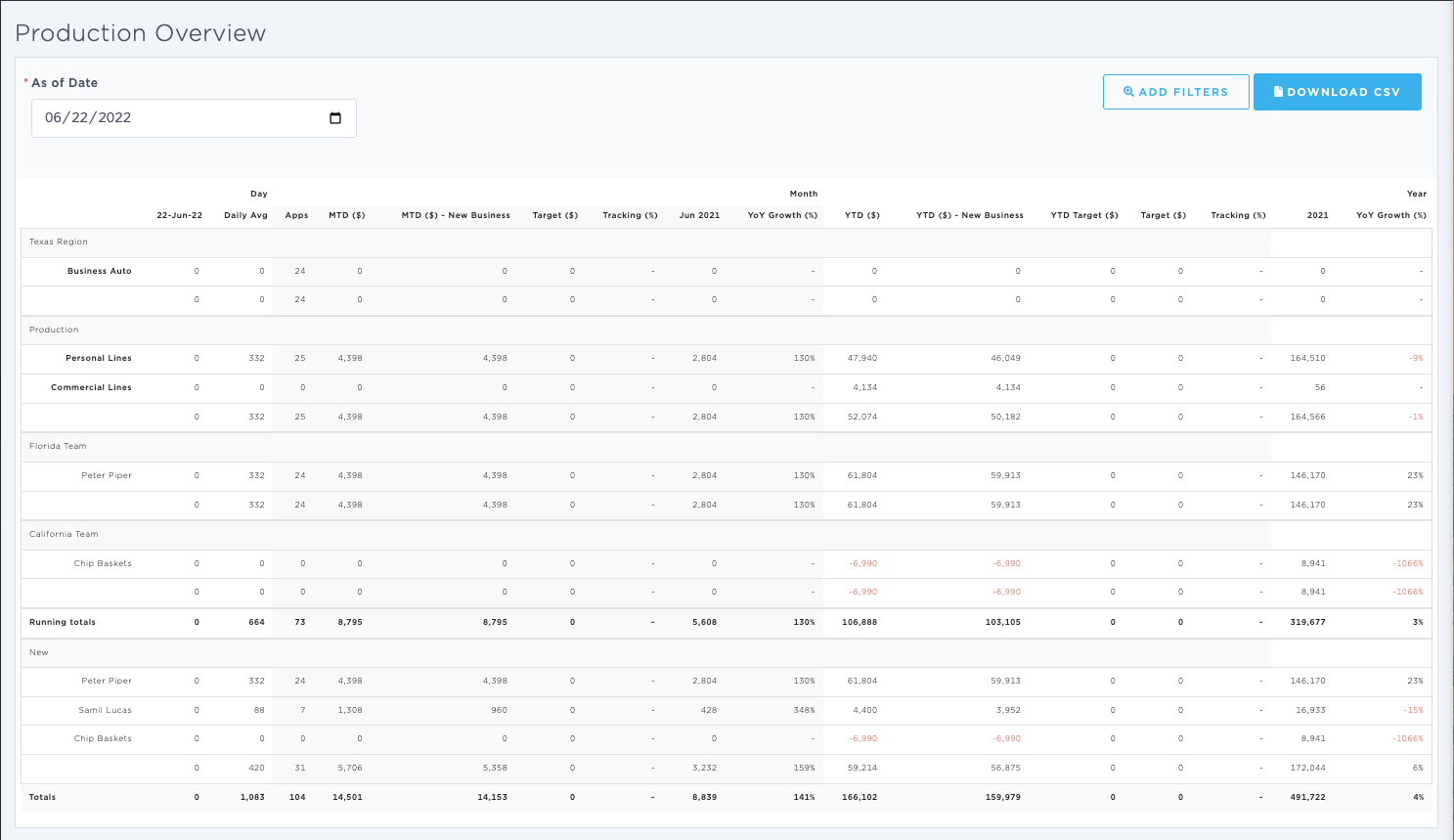Select the New group header row
The height and width of the screenshot is (840, 1454).
[39, 652]
